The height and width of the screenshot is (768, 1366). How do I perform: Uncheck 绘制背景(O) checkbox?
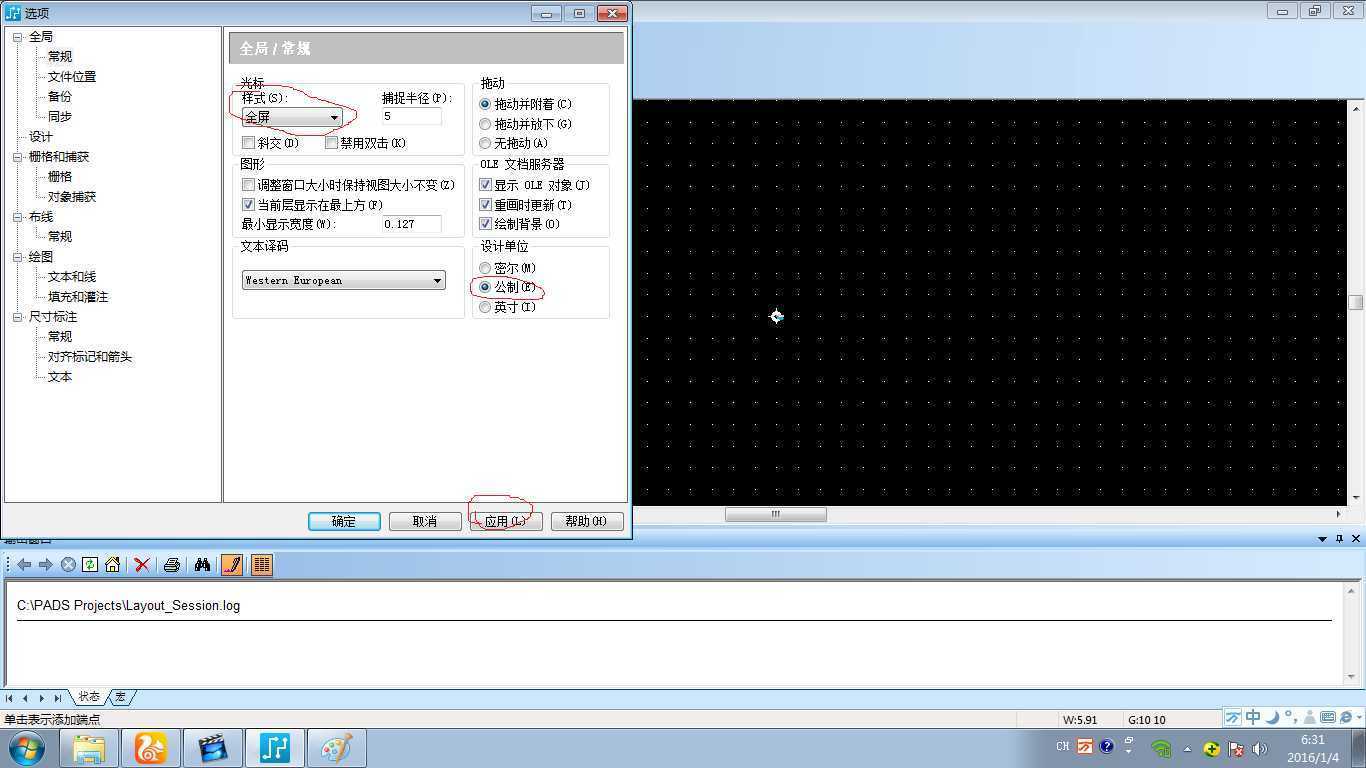[486, 224]
